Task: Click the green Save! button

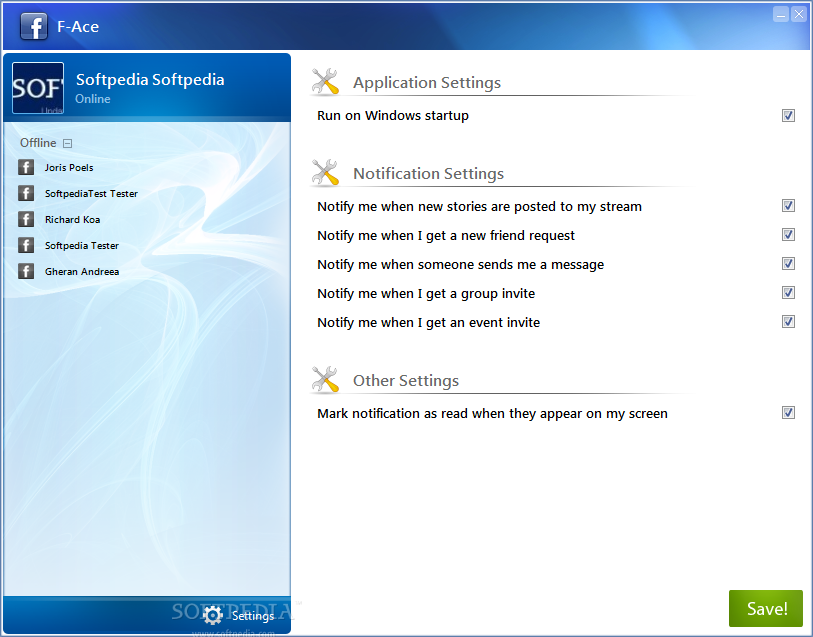Action: click(766, 608)
